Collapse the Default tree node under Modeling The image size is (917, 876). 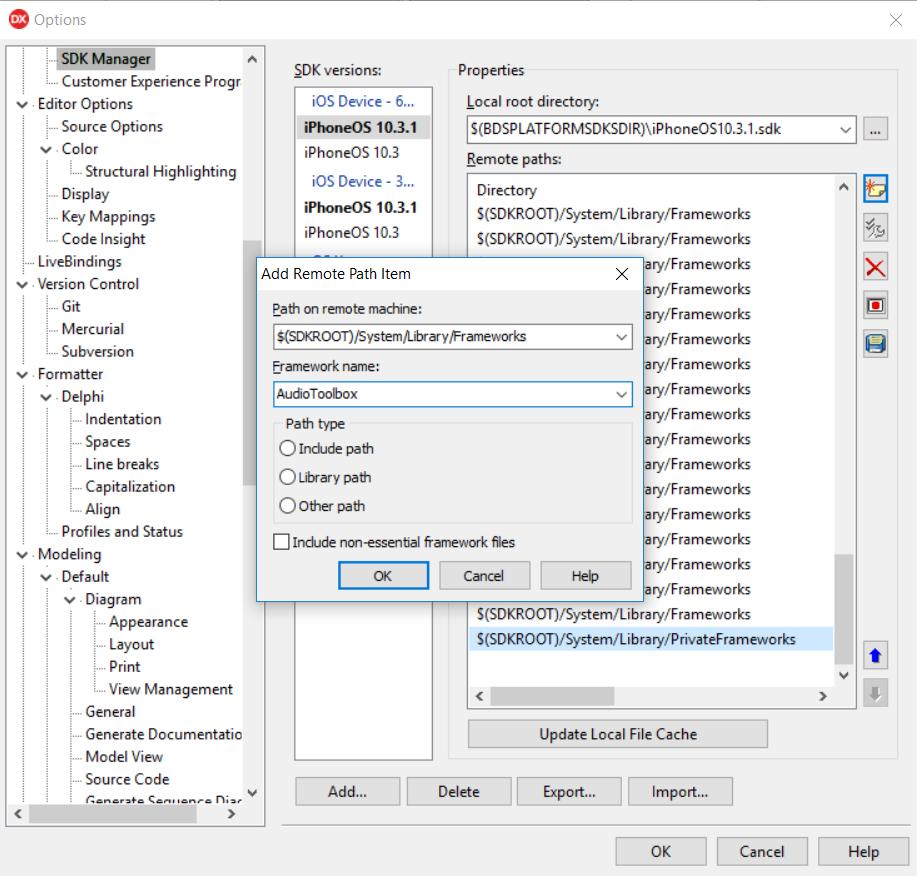(46, 578)
